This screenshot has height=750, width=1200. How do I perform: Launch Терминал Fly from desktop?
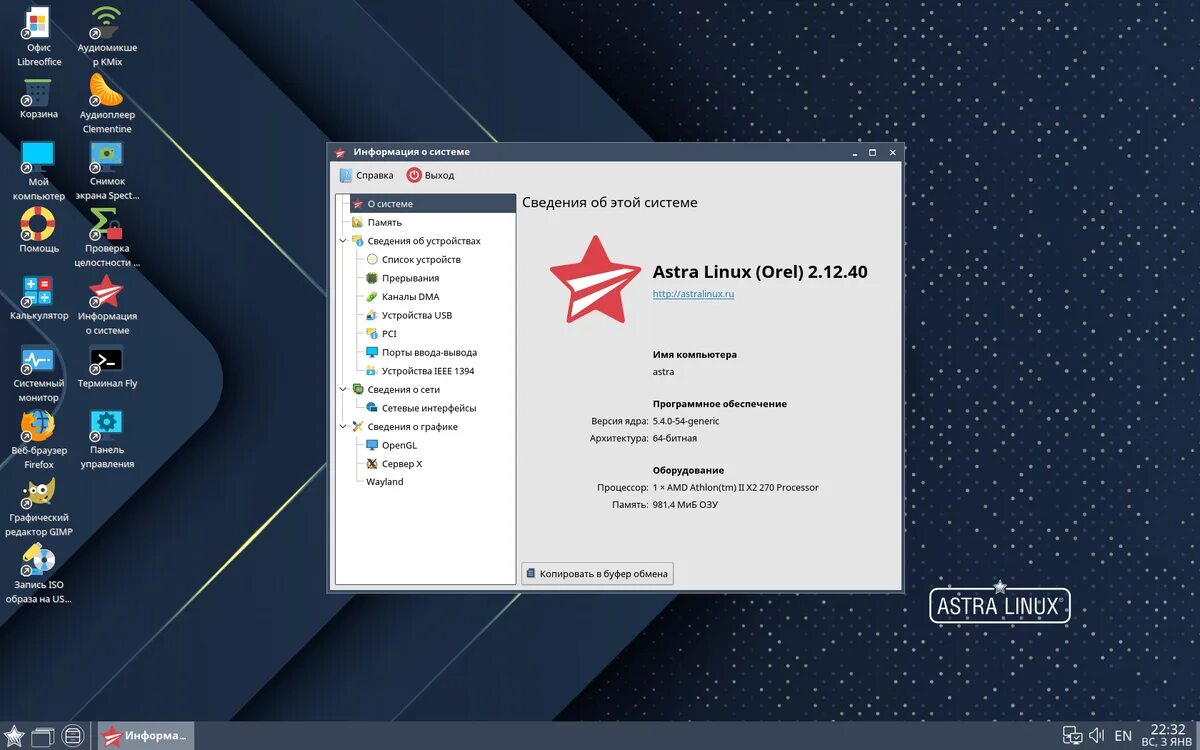(x=107, y=366)
